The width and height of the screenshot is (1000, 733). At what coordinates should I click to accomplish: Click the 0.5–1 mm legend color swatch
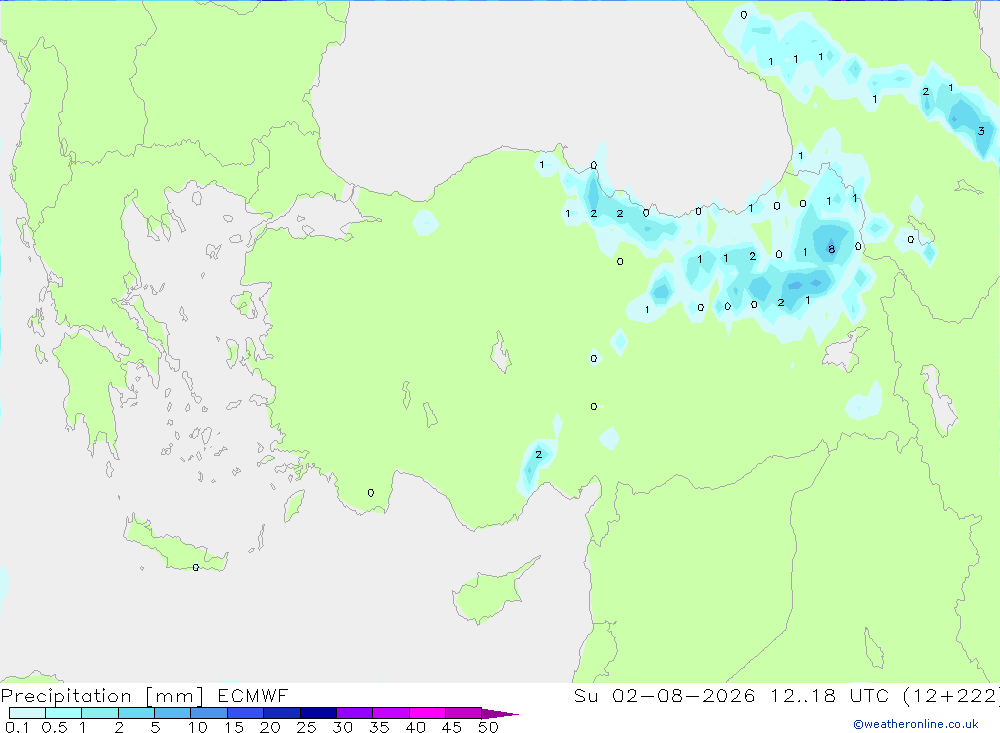click(64, 713)
